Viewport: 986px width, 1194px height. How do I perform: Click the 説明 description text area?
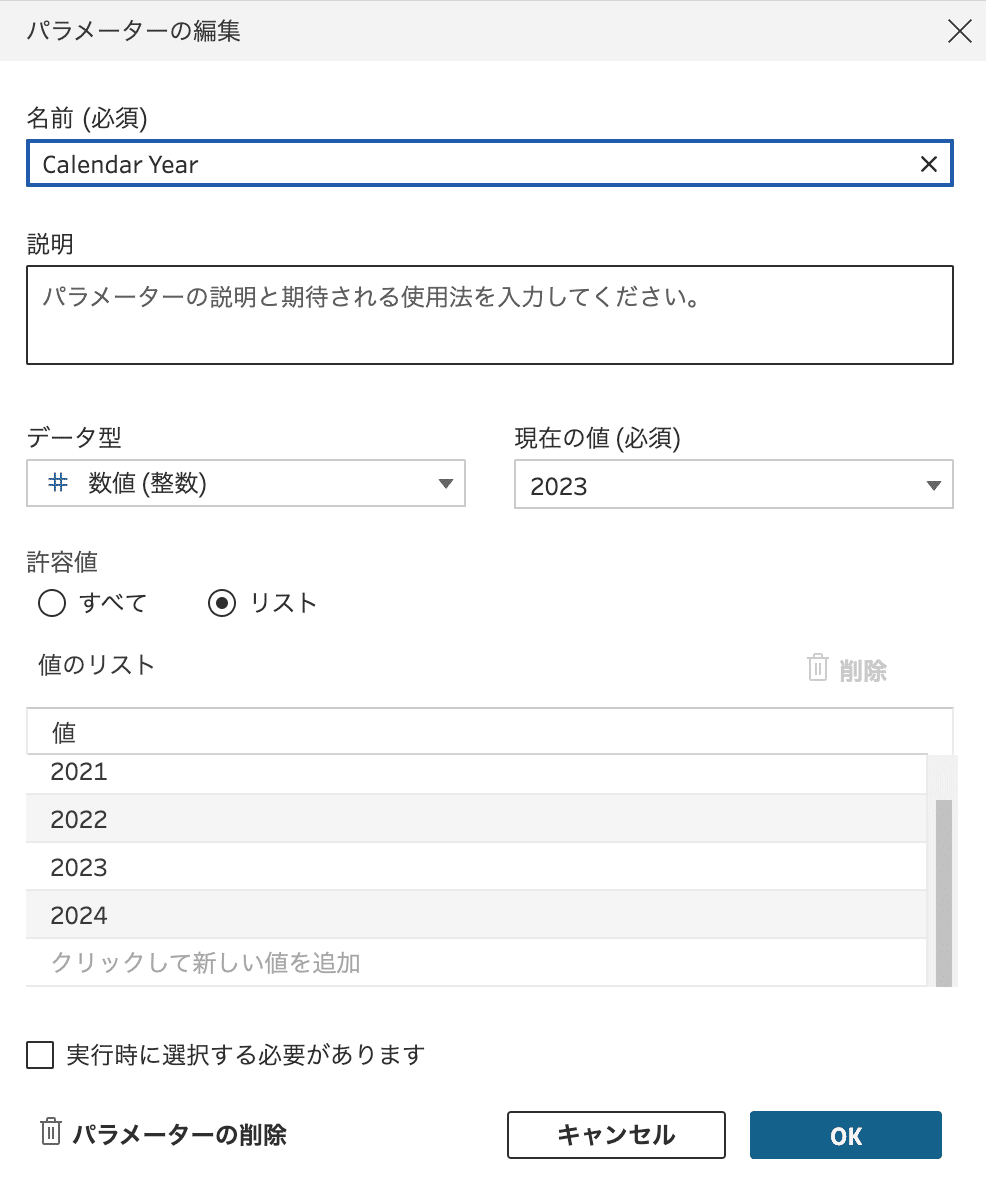[x=490, y=315]
